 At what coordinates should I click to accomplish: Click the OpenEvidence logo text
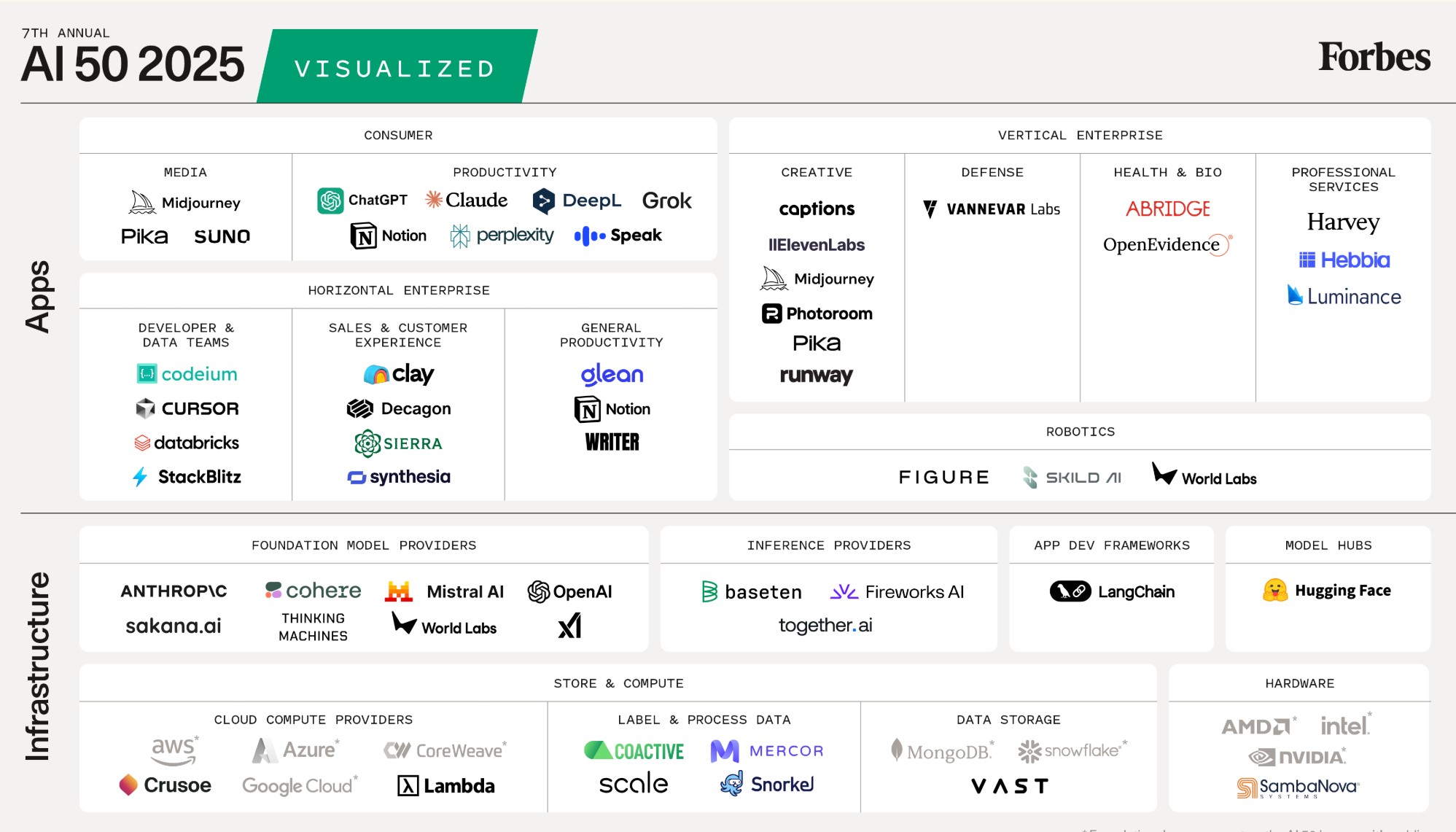pyautogui.click(x=1168, y=244)
